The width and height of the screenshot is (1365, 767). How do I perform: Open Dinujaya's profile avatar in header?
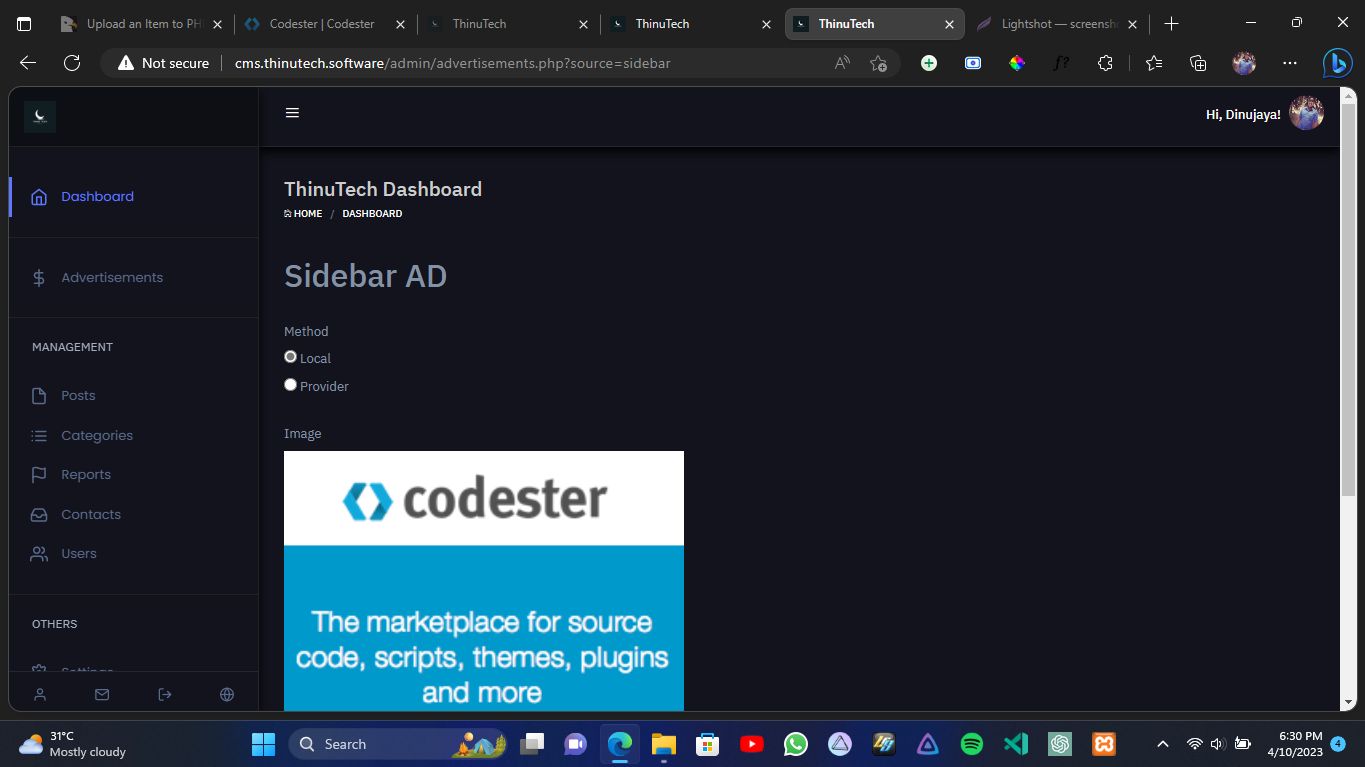(x=1306, y=113)
